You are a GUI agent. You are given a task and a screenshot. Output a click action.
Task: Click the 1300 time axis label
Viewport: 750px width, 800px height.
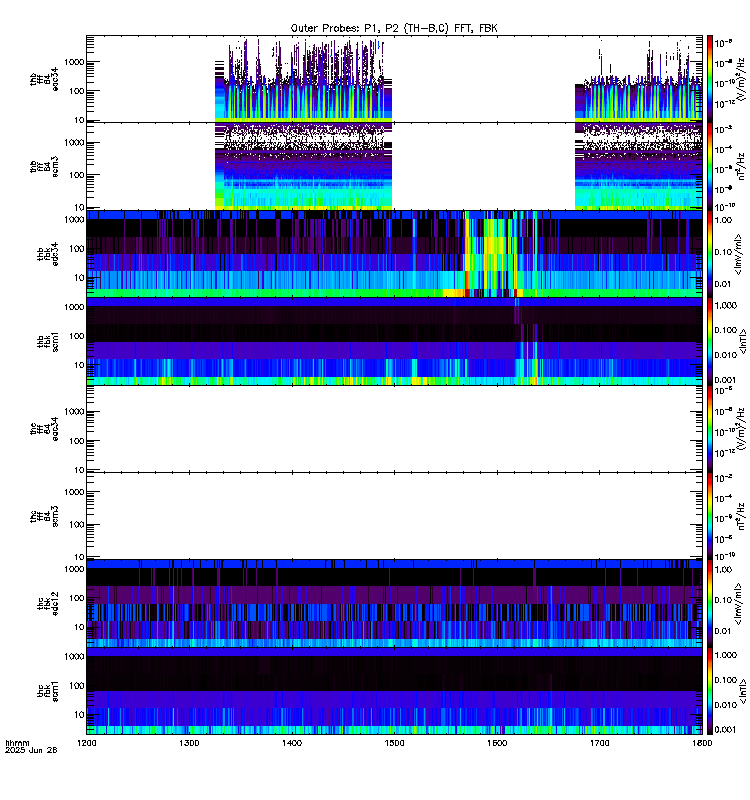[189, 743]
